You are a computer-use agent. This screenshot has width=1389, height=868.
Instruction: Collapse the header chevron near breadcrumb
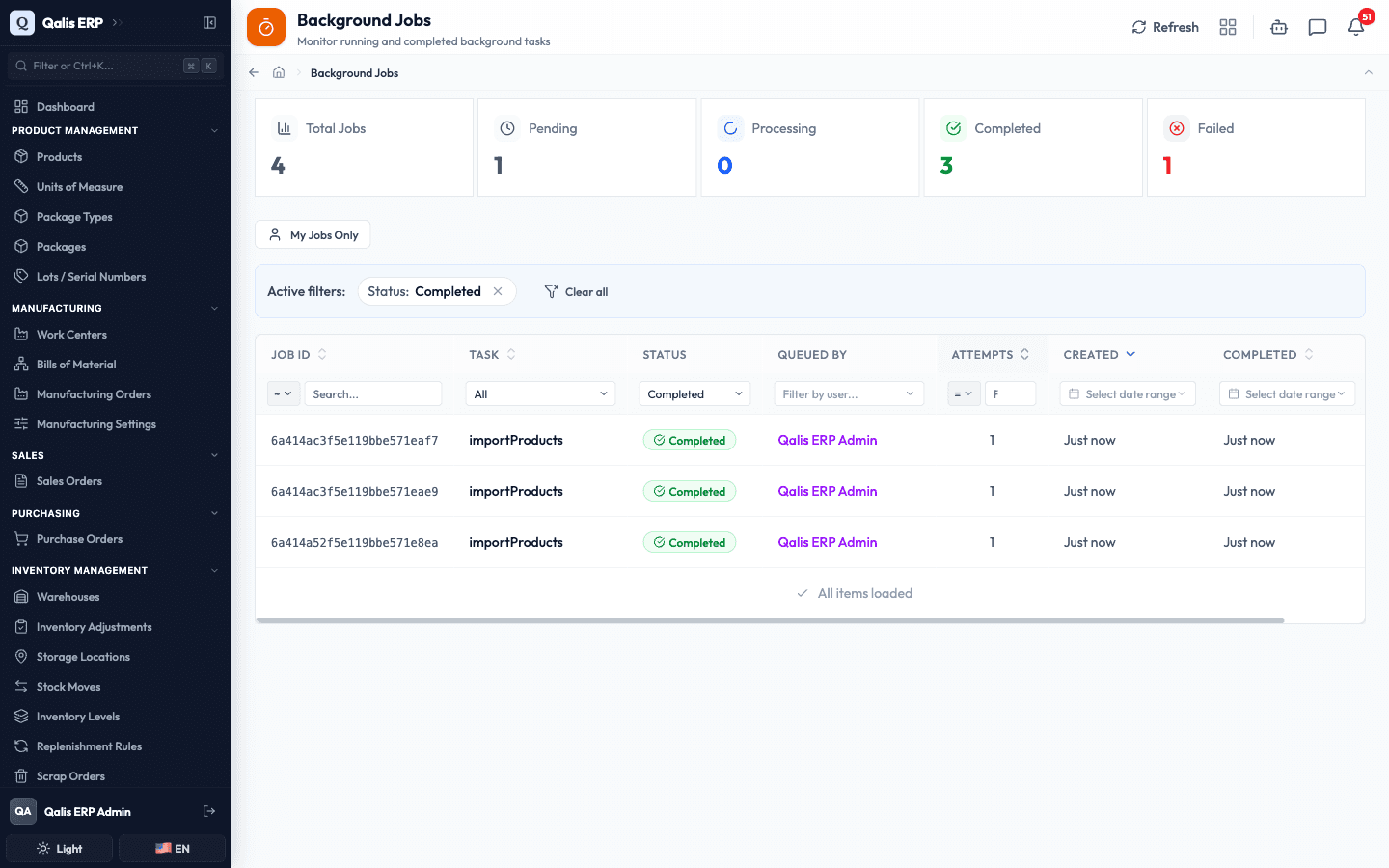(x=1368, y=72)
